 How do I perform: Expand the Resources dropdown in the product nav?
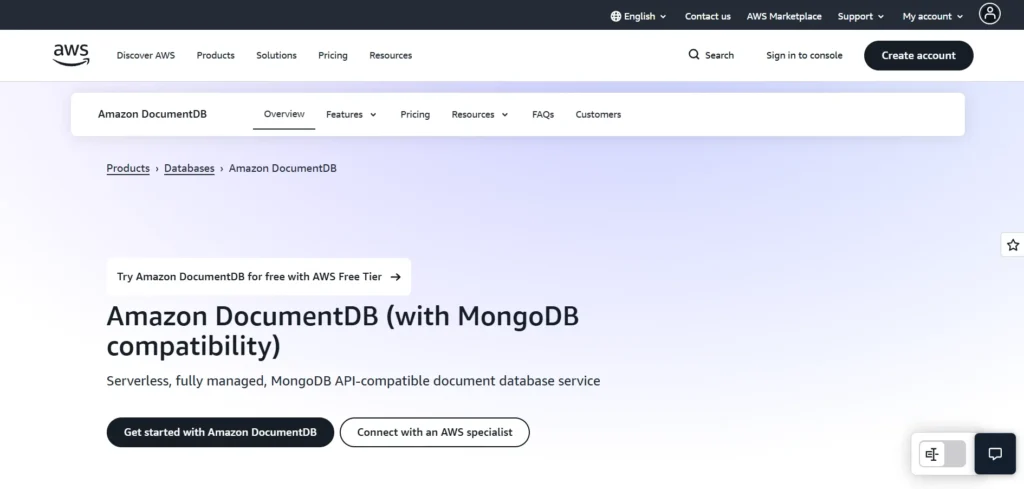[x=480, y=114]
